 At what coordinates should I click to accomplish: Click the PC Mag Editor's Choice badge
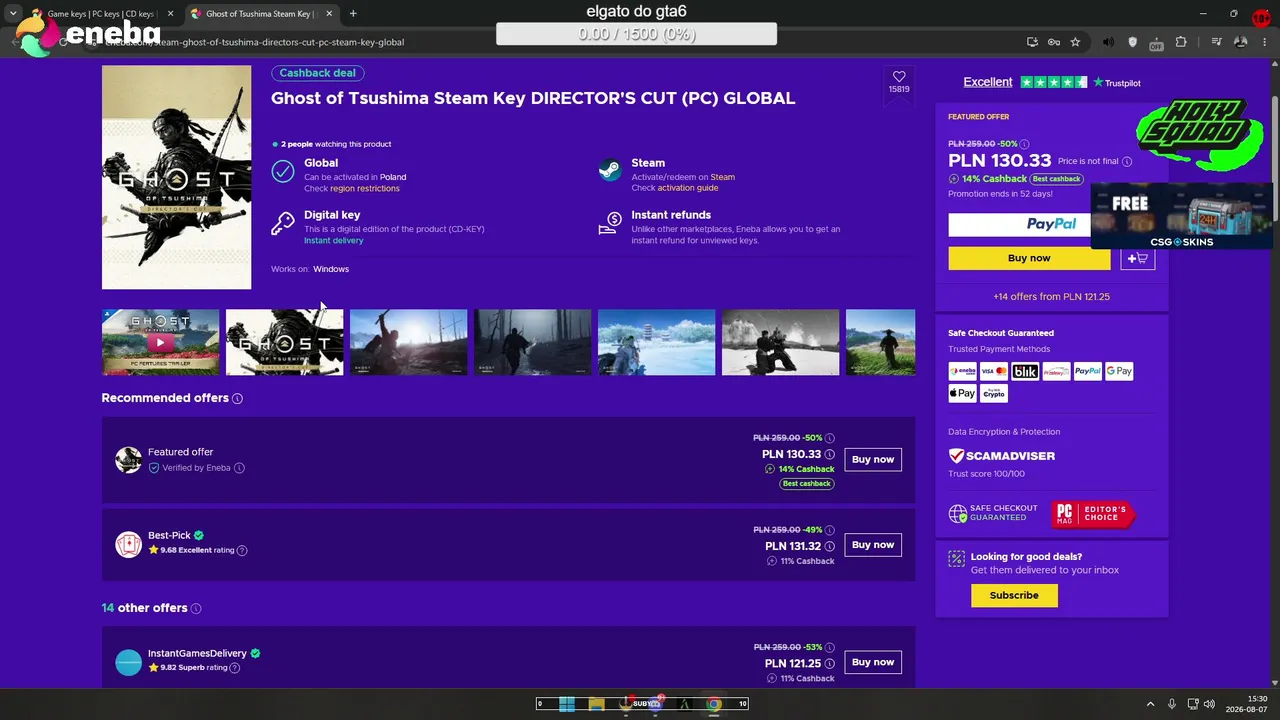1093,514
